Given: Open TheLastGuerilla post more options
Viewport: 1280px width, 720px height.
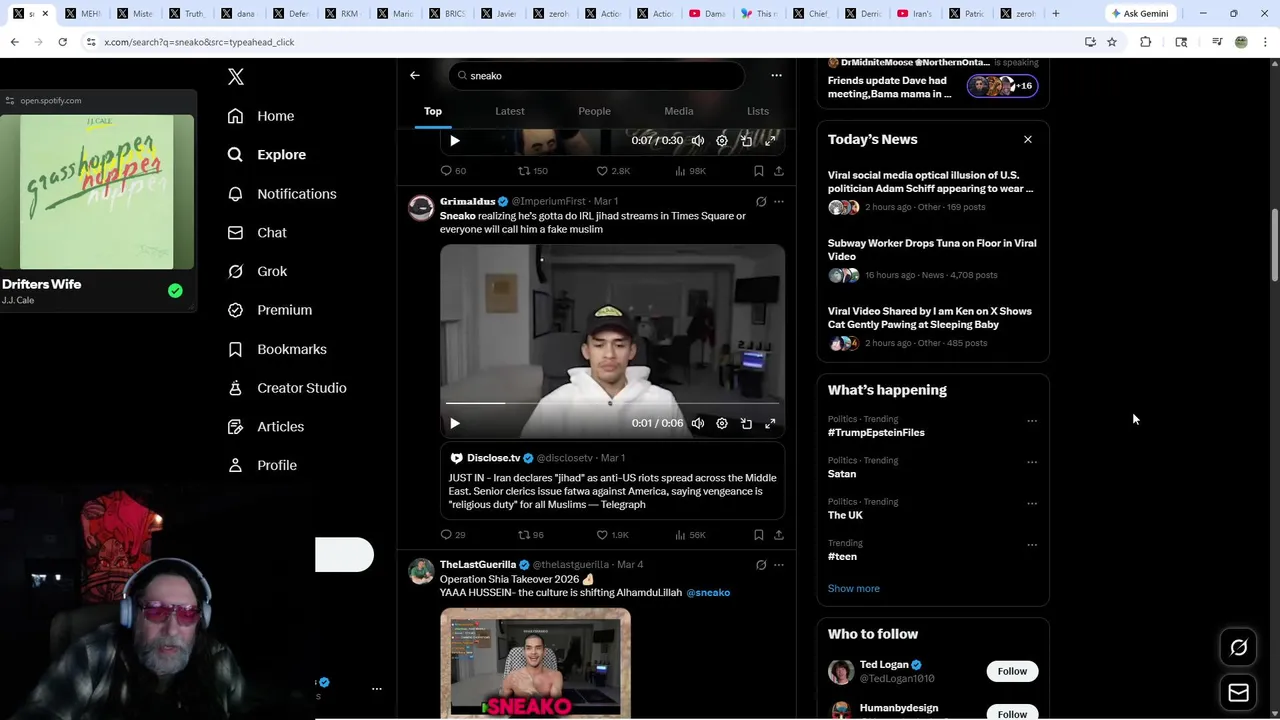Looking at the screenshot, I should tap(779, 565).
